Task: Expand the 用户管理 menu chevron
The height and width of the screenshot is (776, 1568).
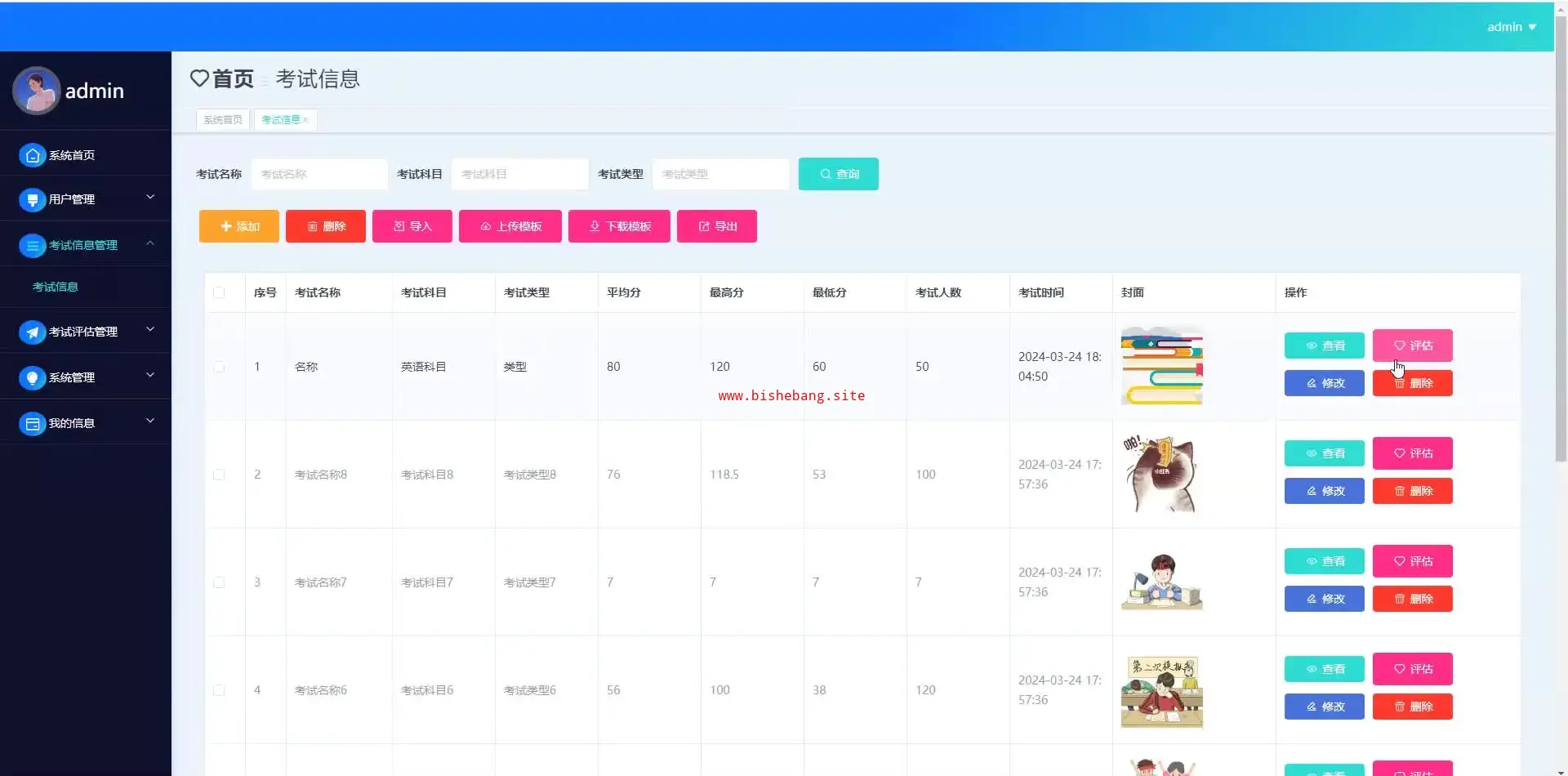Action: pyautogui.click(x=150, y=197)
